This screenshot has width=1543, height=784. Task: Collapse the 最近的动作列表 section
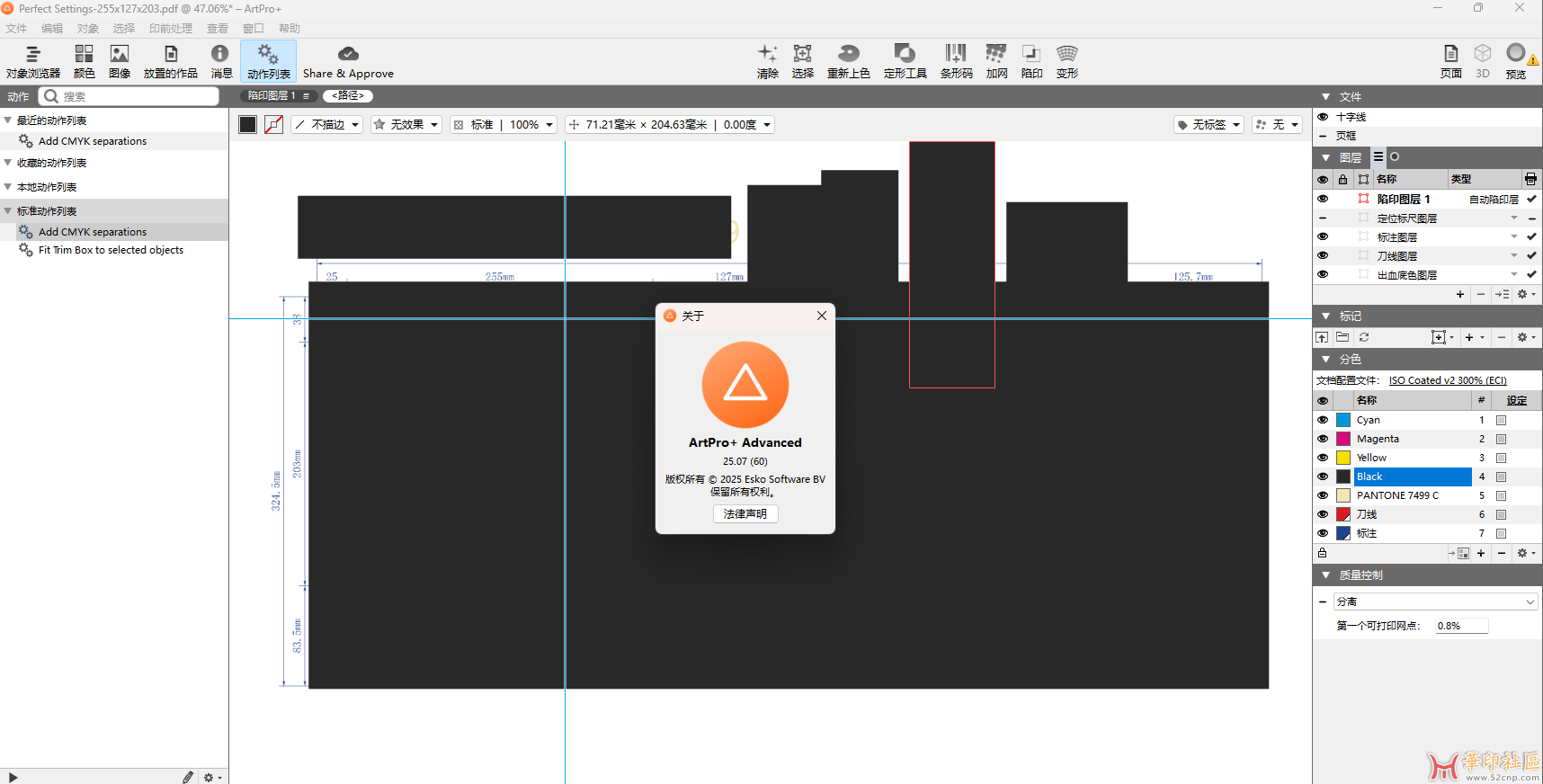[x=8, y=120]
